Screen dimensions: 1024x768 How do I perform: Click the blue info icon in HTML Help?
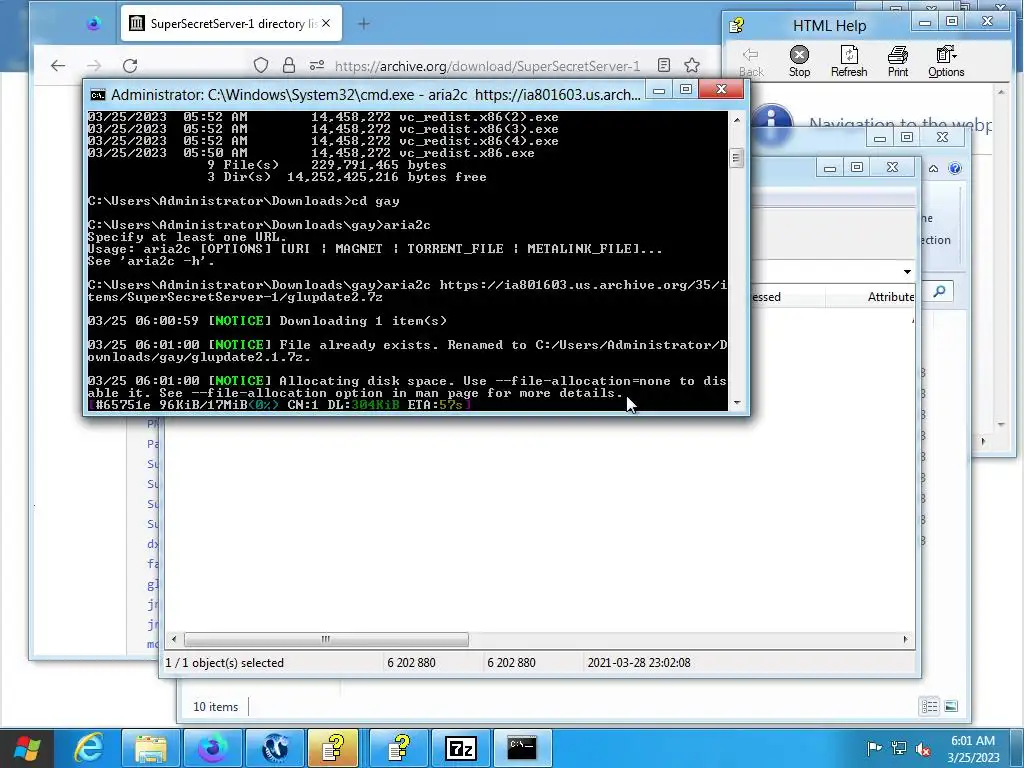[771, 122]
